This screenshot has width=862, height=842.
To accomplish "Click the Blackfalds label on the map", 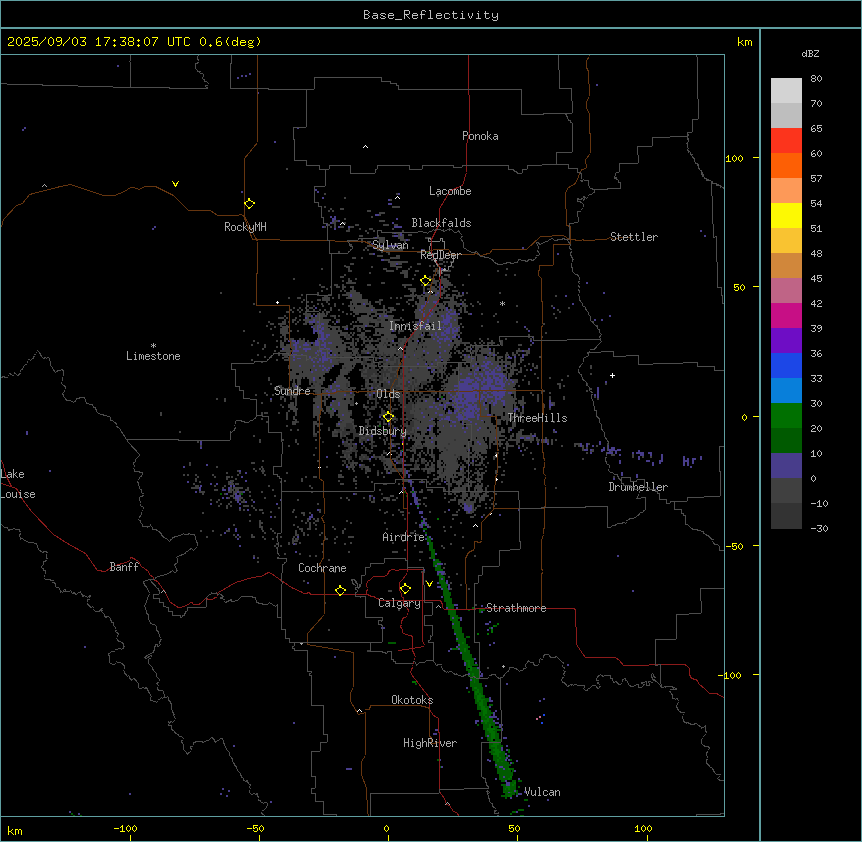I will pyautogui.click(x=441, y=223).
